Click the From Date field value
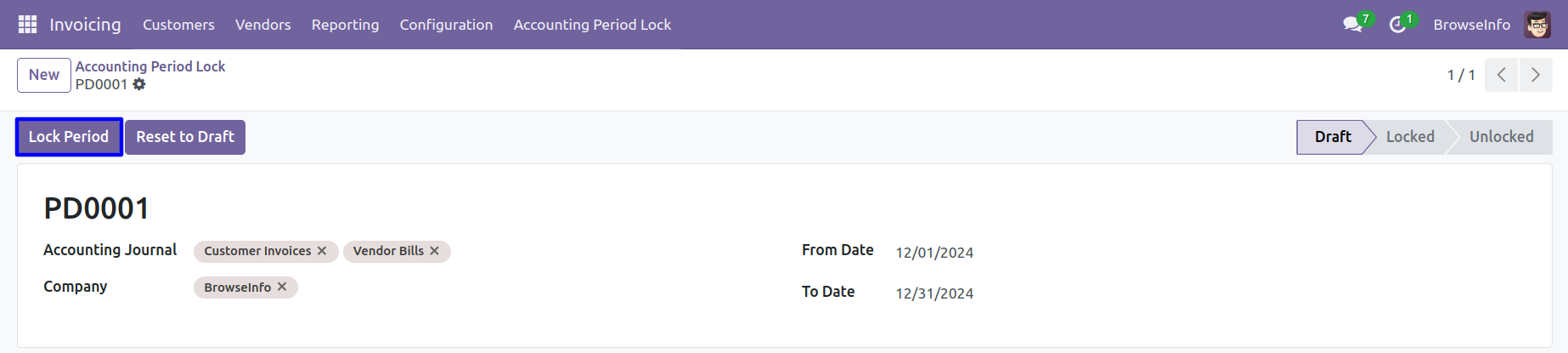This screenshot has width=1568, height=353. (x=934, y=253)
